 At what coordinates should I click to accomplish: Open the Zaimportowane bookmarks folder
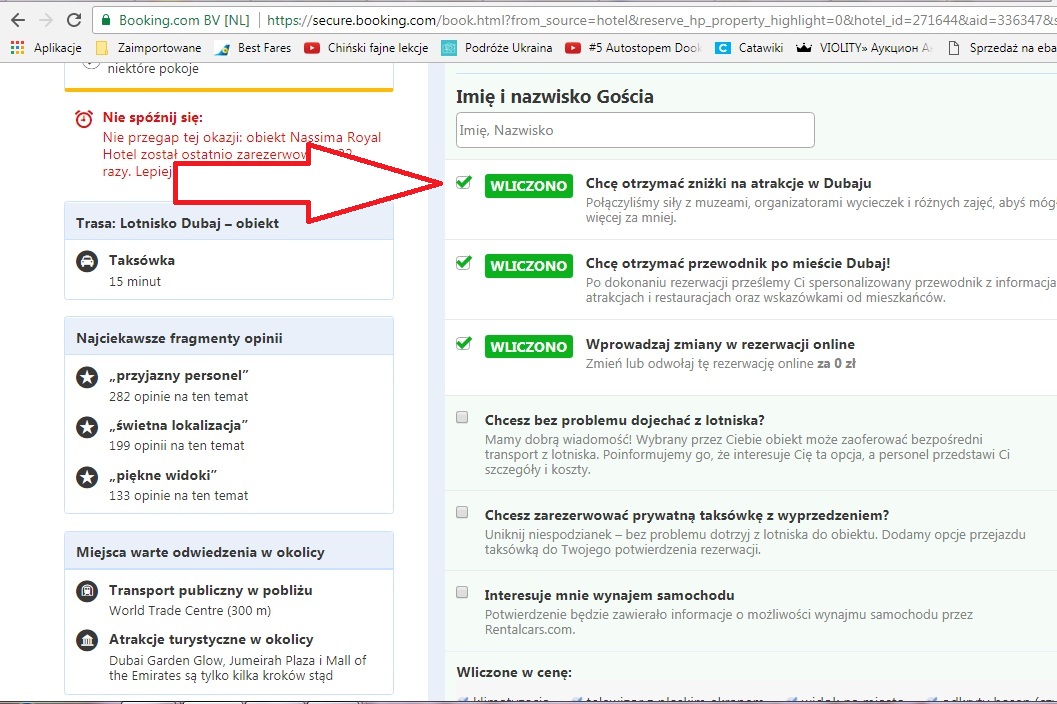tap(148, 48)
